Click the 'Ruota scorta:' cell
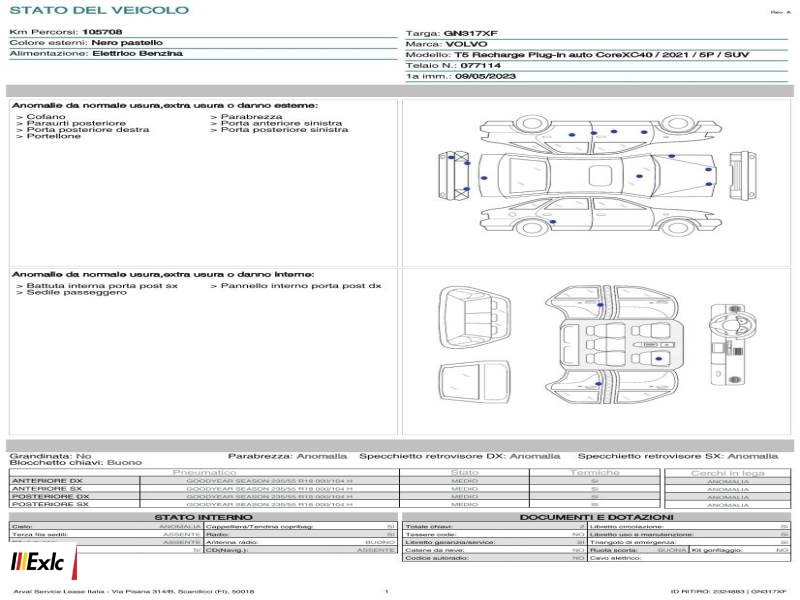 click(638, 550)
